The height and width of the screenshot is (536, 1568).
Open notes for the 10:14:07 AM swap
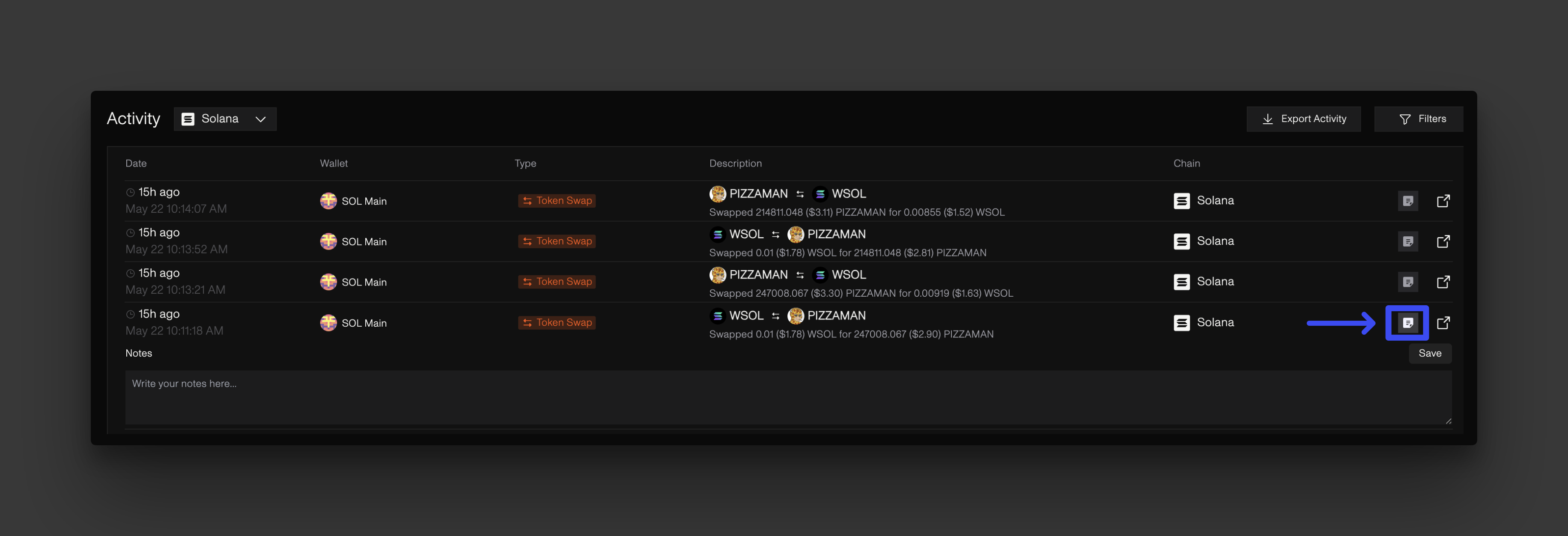[x=1407, y=201]
